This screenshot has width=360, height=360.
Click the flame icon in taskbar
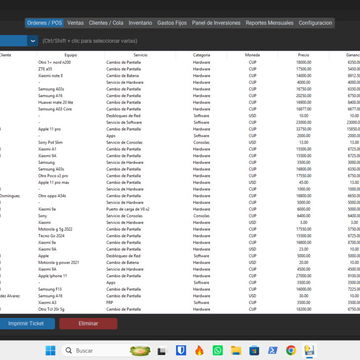point(199,350)
